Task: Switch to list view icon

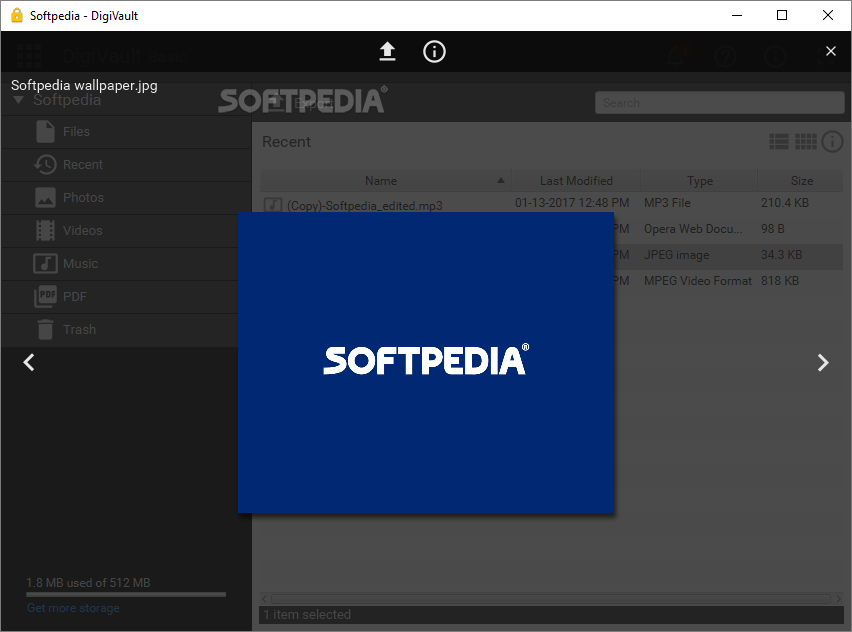Action: (x=779, y=142)
